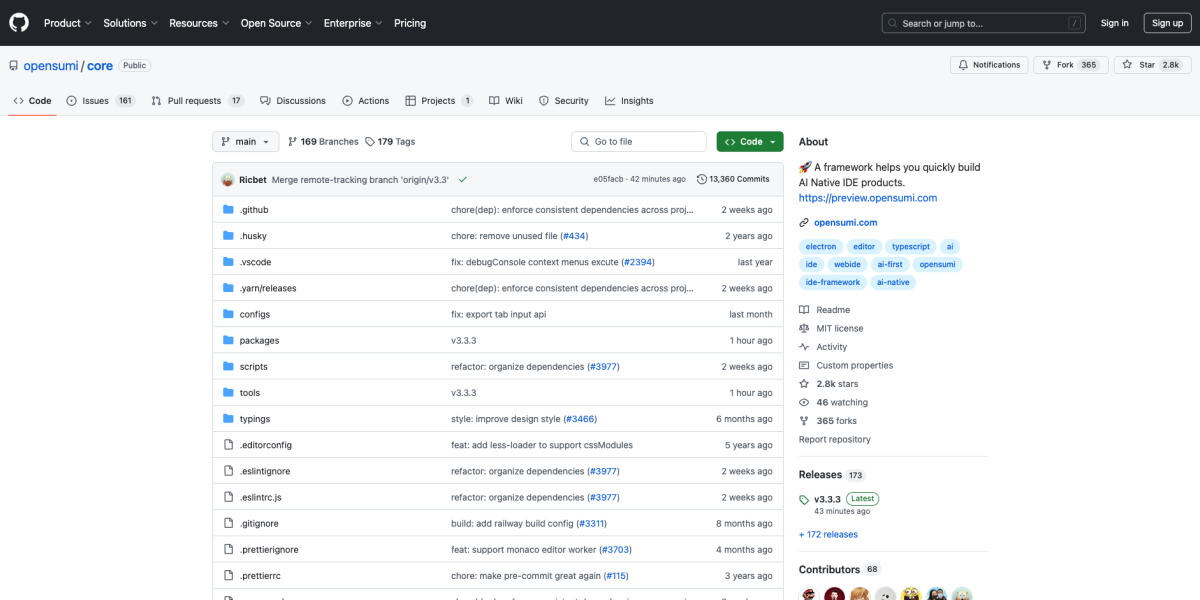Open the Product menu in header
Image resolution: width=1200 pixels, height=600 pixels.
point(67,23)
